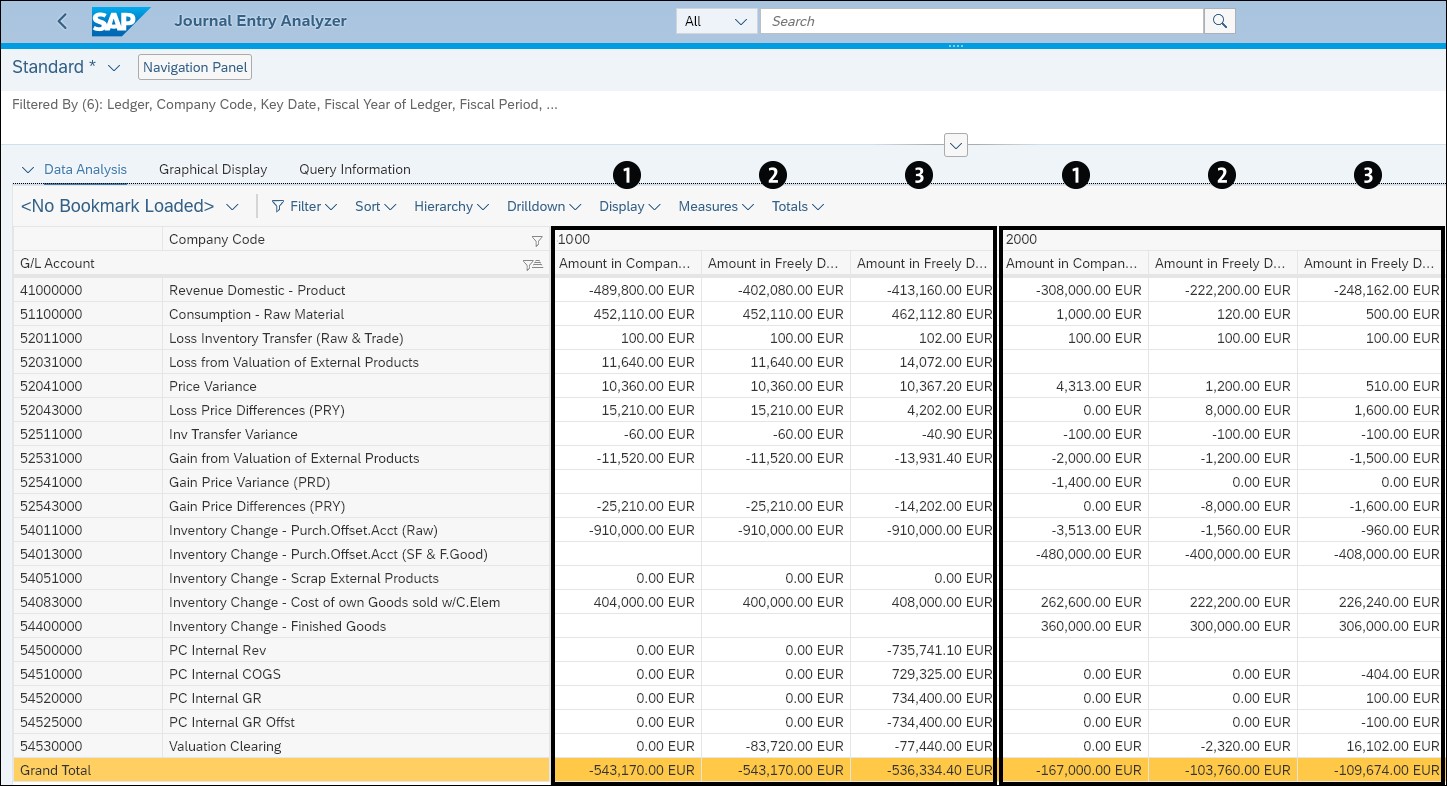This screenshot has height=786, width=1447.
Task: Open the Display menu
Action: point(629,206)
